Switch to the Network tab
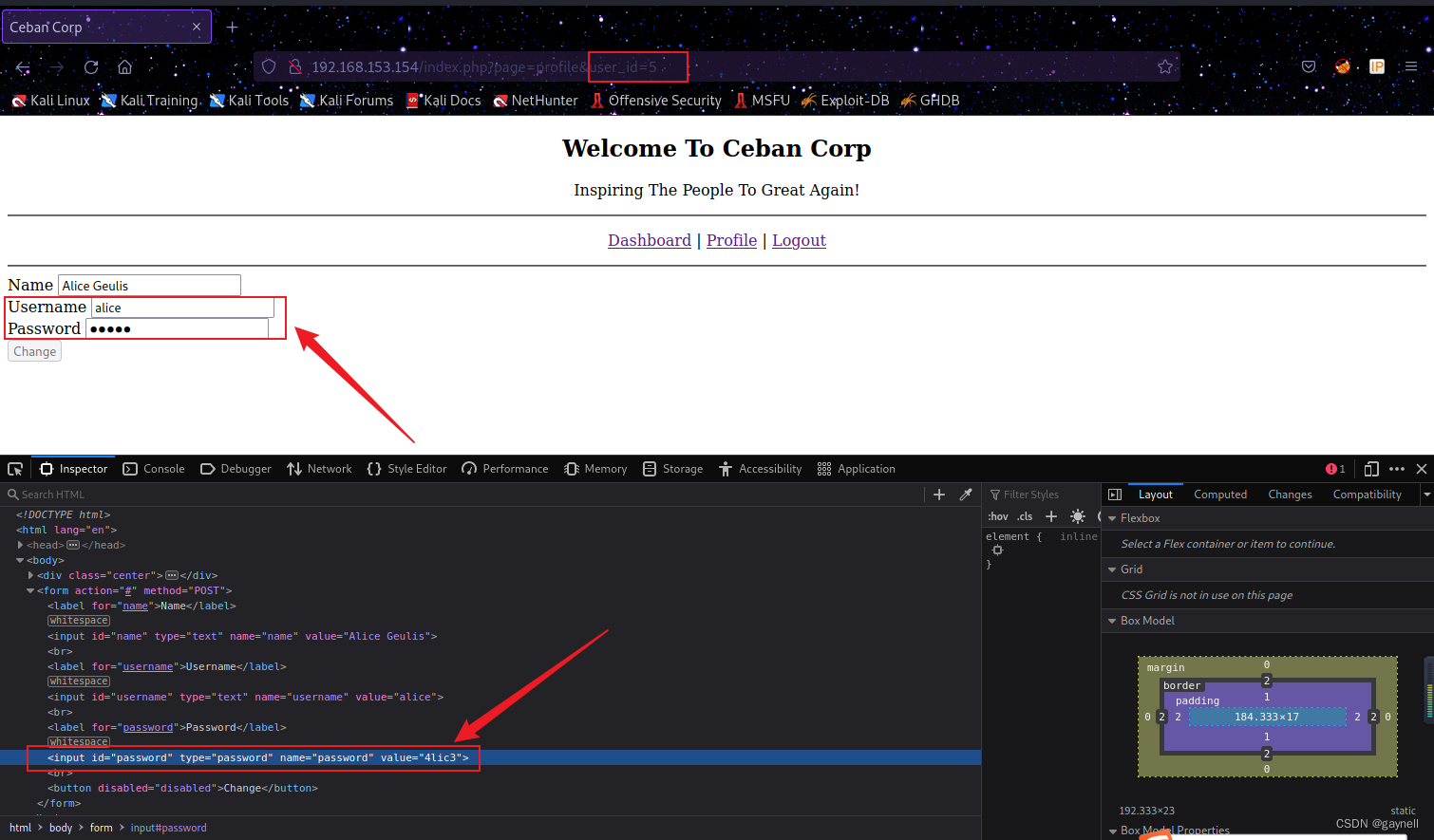Image resolution: width=1434 pixels, height=840 pixels. click(319, 469)
